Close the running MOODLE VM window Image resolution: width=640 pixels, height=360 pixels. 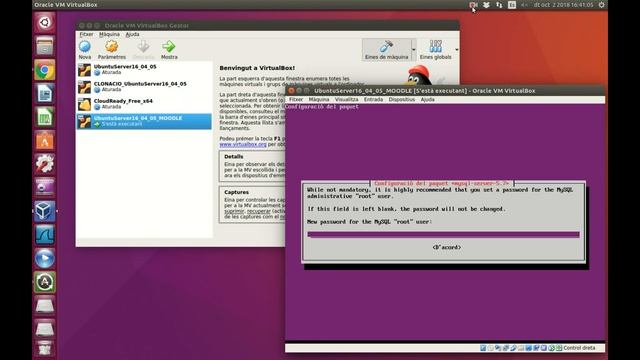coord(291,91)
